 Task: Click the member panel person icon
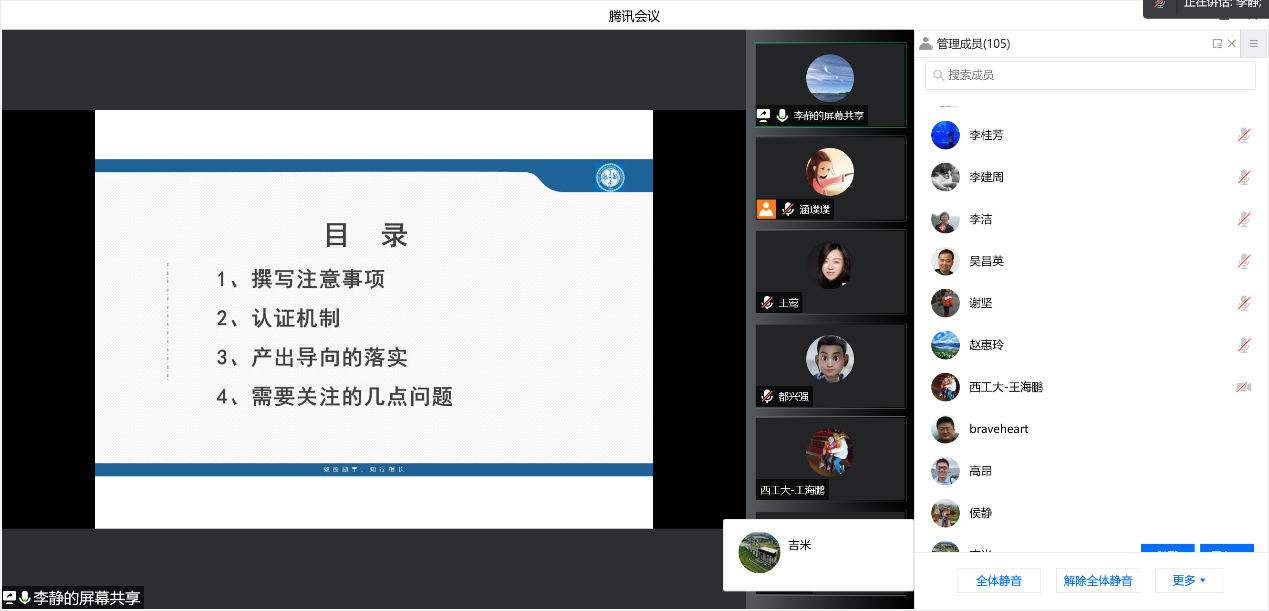926,44
